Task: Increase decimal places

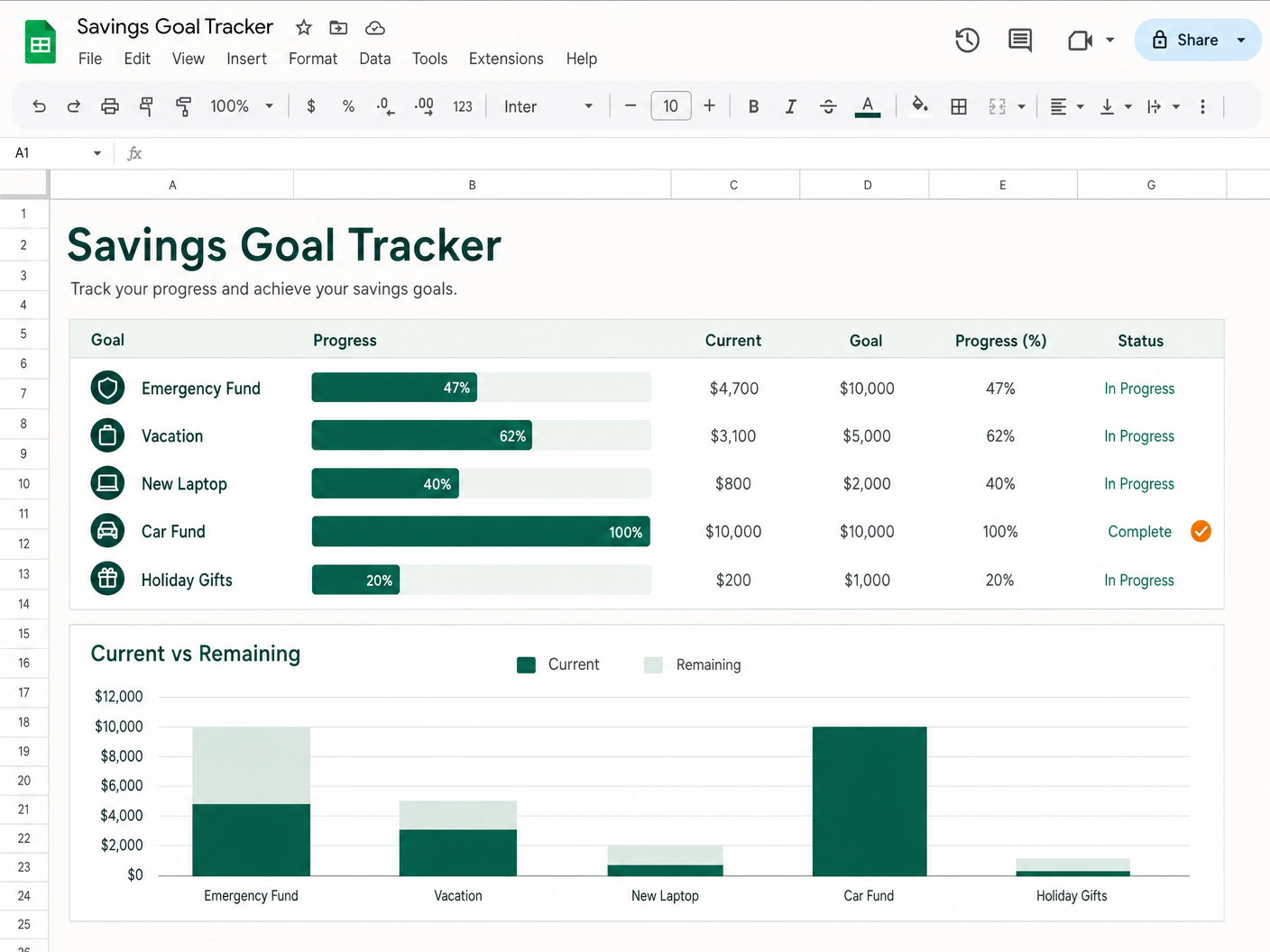Action: coord(424,106)
